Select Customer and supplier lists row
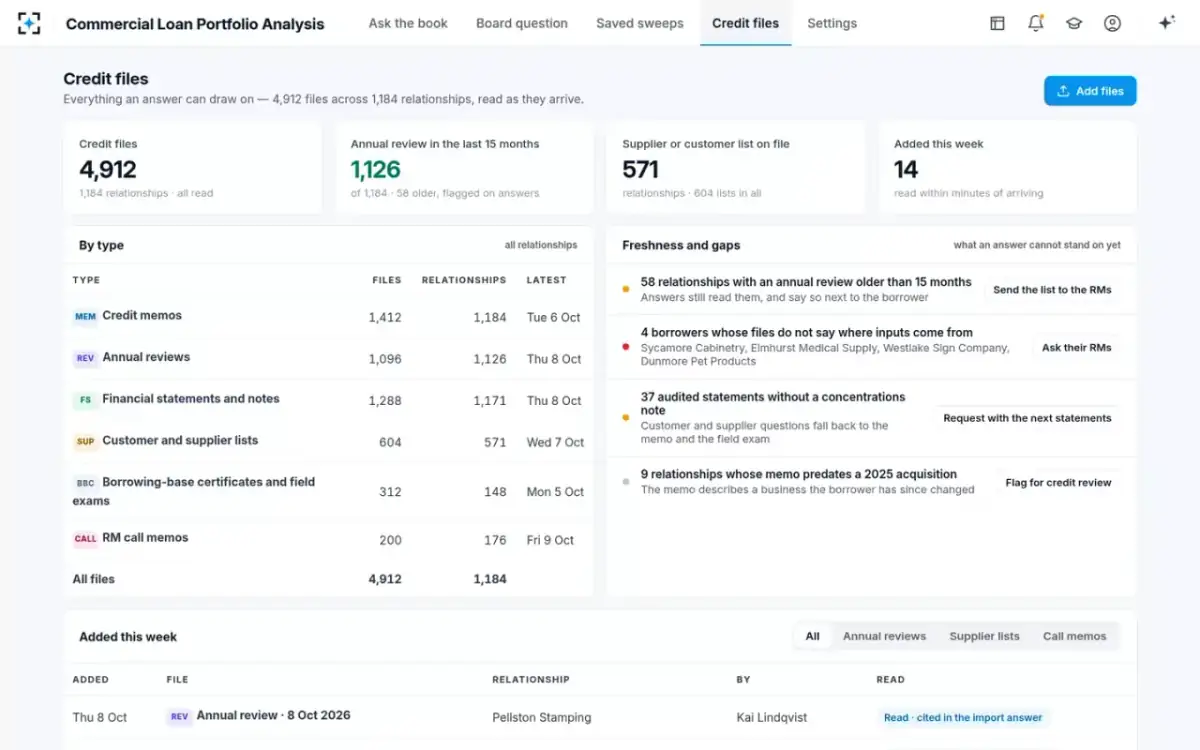The image size is (1200, 750). (328, 441)
